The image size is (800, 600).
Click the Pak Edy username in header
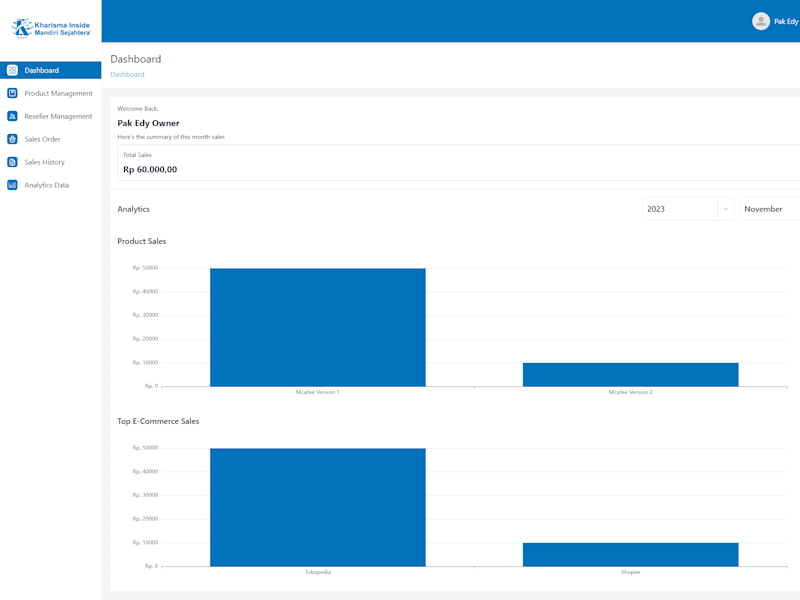point(786,21)
